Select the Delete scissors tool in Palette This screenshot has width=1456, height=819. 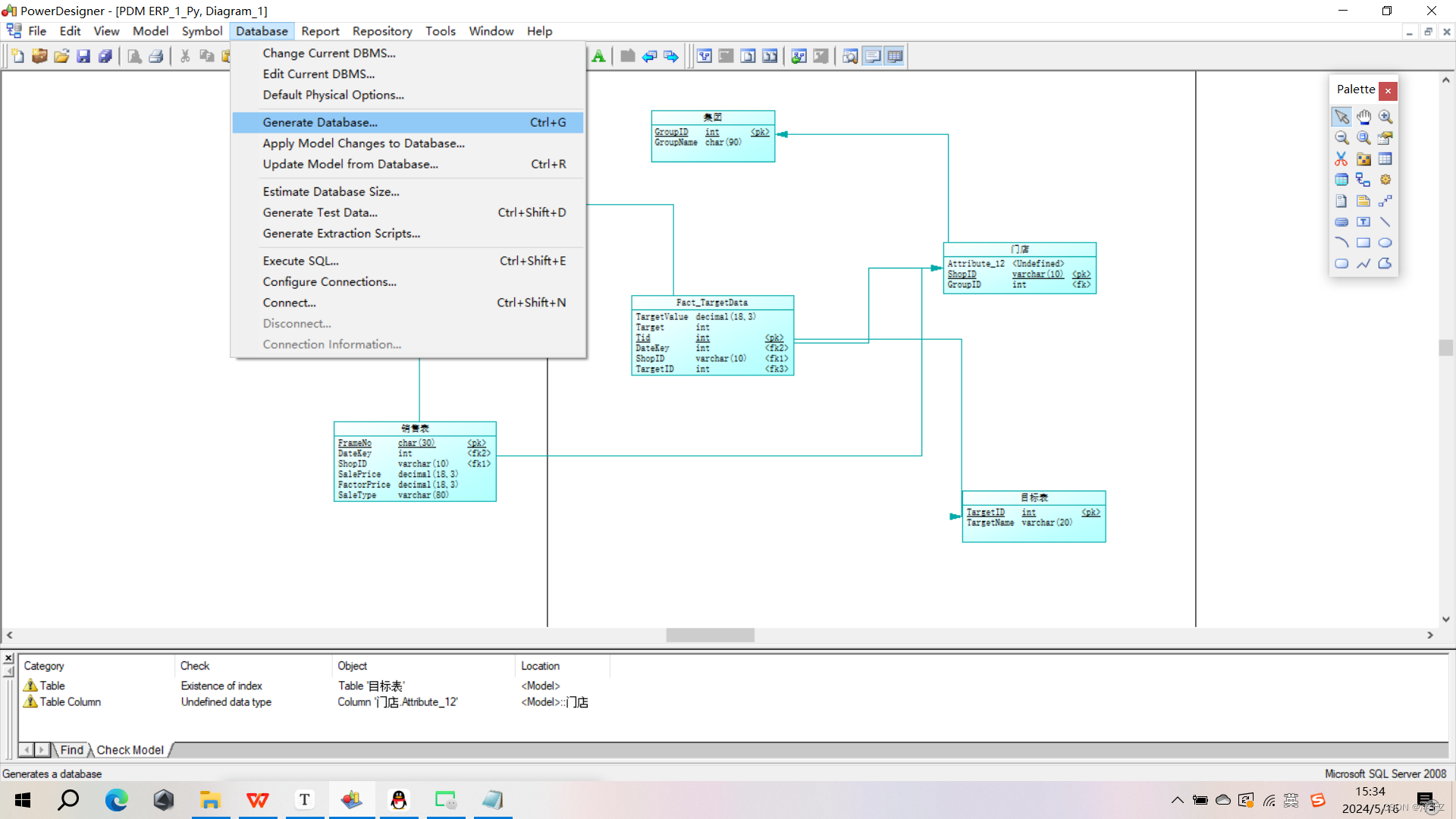tap(1341, 159)
